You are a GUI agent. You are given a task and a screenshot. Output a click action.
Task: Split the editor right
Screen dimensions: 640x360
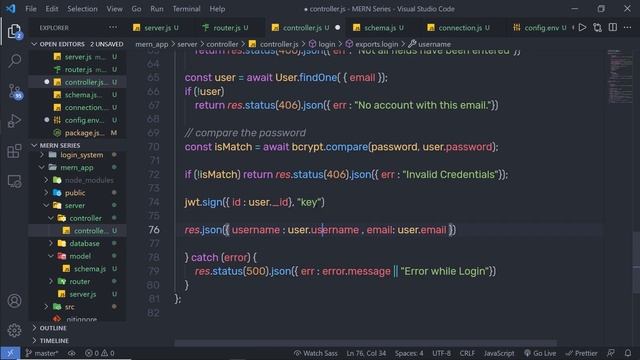pyautogui.click(x=613, y=28)
